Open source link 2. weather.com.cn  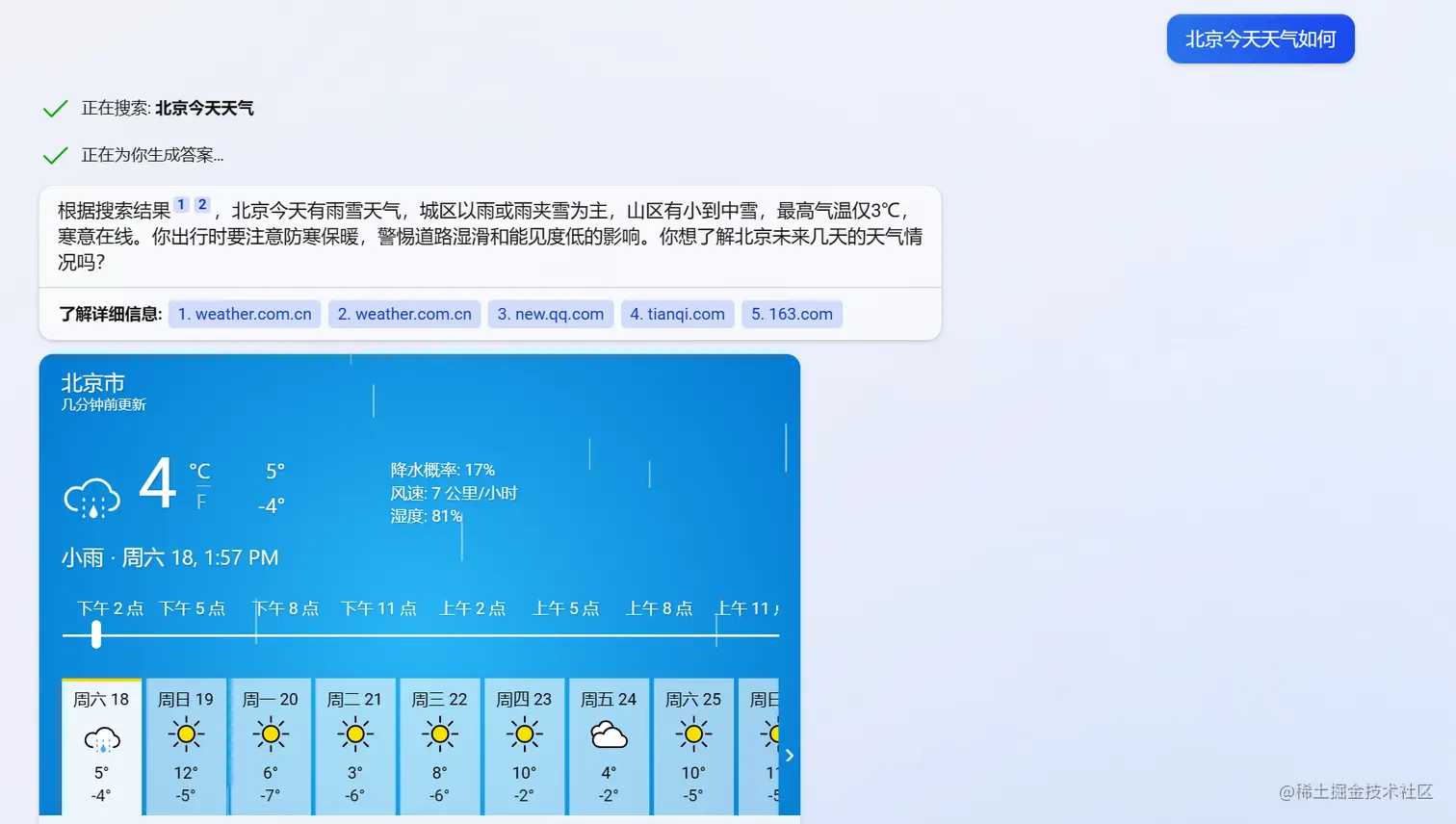(404, 314)
